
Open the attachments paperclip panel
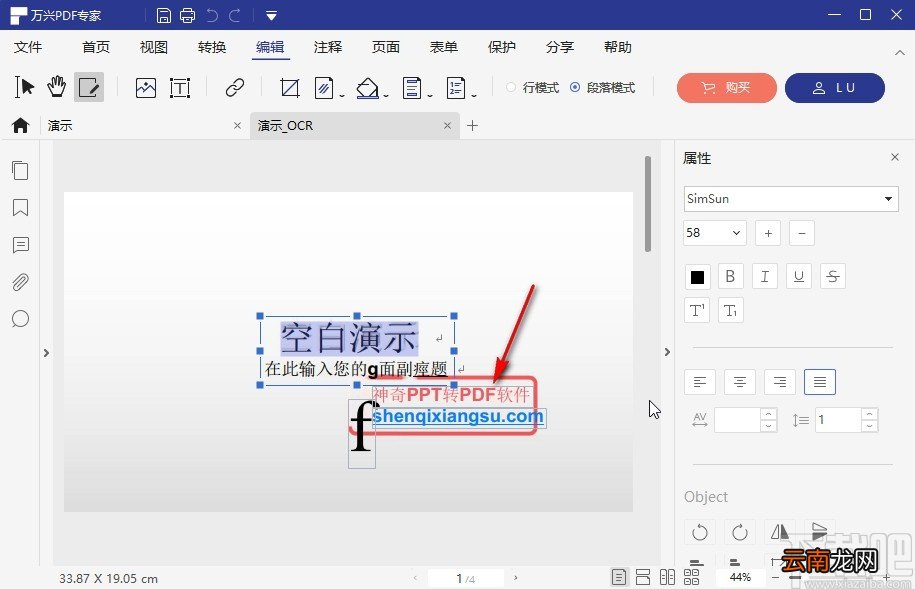point(20,282)
